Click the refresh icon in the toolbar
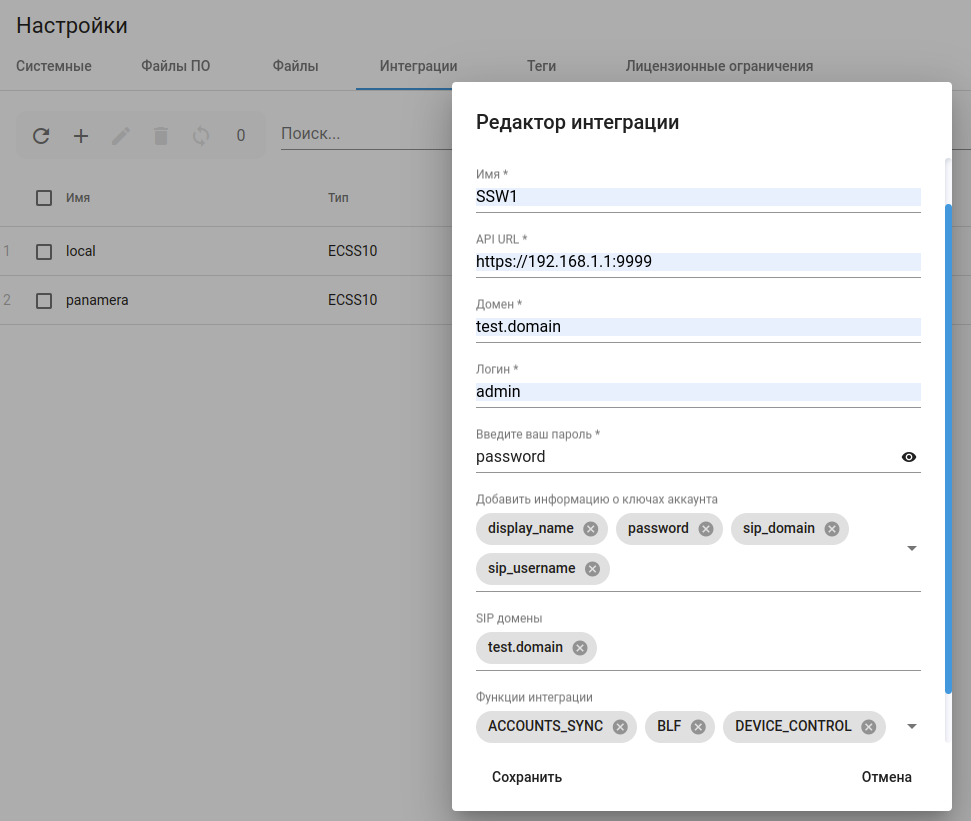Screen dimensions: 971x821 41,136
